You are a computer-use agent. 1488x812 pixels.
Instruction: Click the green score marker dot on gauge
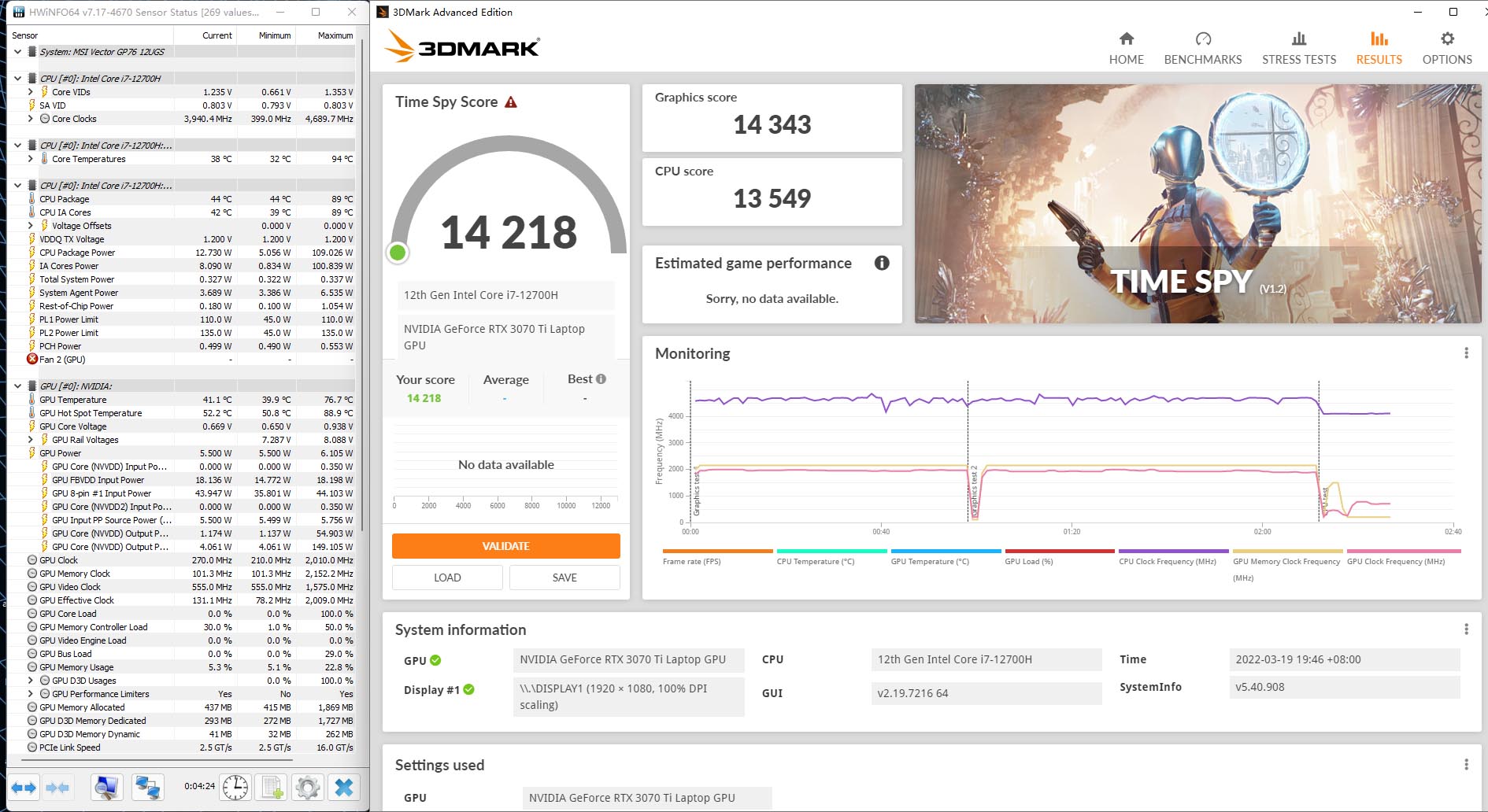click(x=398, y=253)
